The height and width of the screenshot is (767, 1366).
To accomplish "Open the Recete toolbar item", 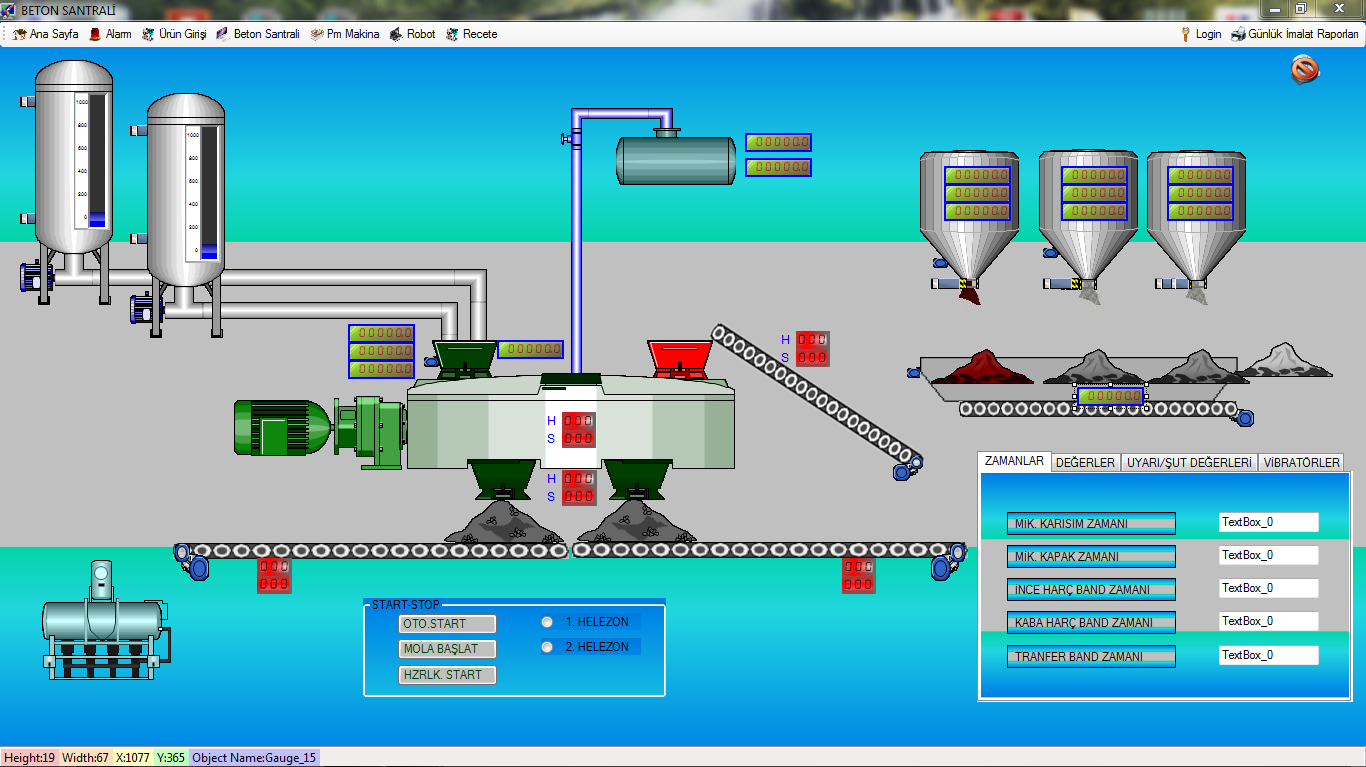I will coord(472,34).
